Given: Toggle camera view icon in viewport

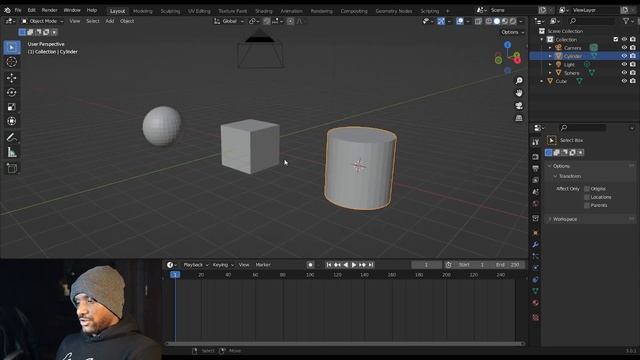Looking at the screenshot, I should pyautogui.click(x=519, y=106).
